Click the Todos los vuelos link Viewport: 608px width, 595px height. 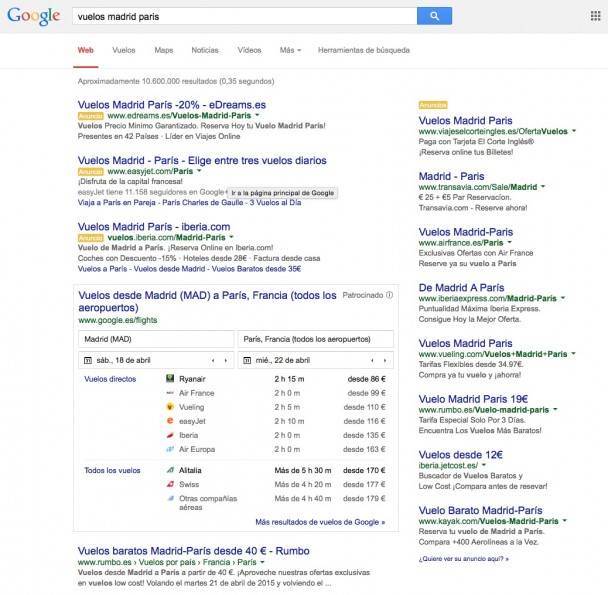(x=112, y=470)
